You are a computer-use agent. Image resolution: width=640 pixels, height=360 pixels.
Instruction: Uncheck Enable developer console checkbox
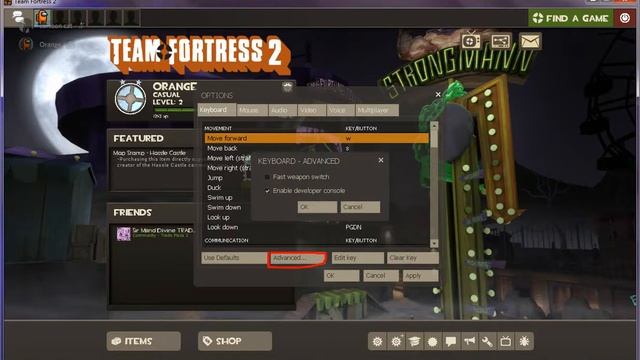[x=267, y=191]
